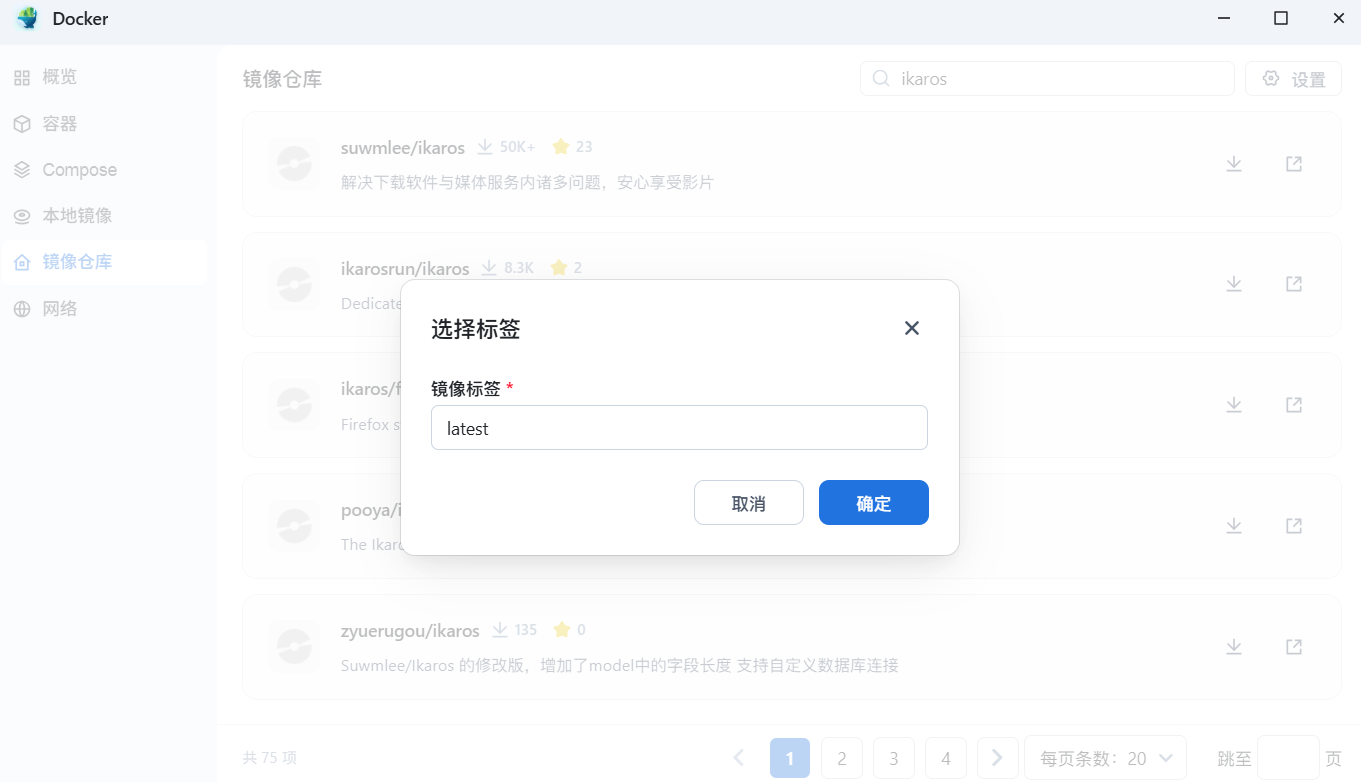Open suwmlee/ikaros external link icon

(1294, 164)
